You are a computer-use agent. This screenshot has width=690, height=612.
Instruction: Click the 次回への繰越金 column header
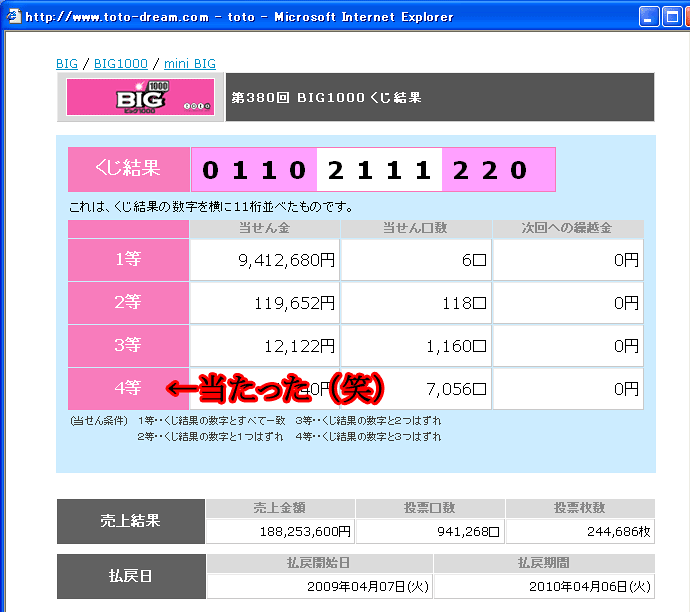[568, 228]
